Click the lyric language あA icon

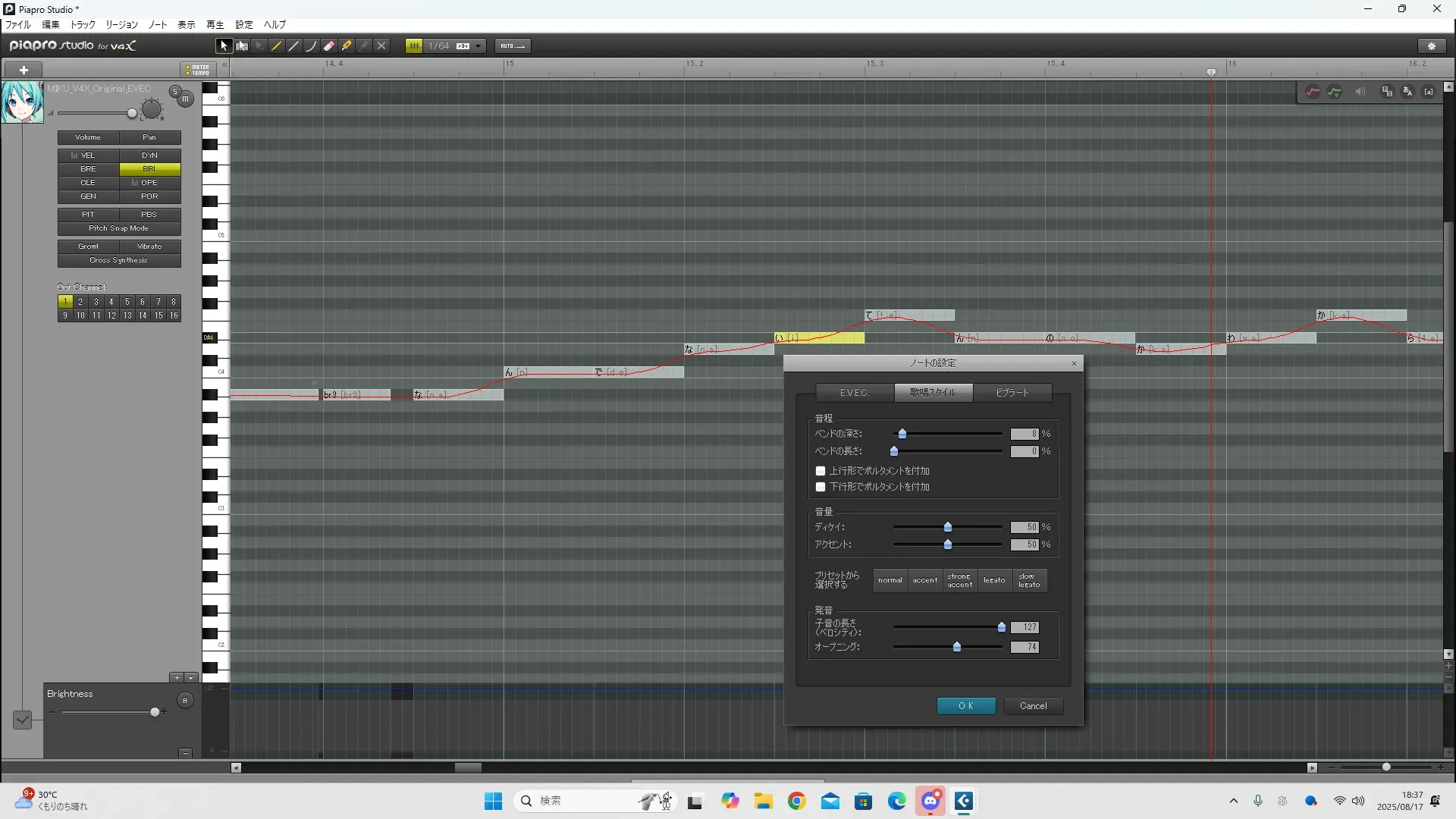click(x=1407, y=92)
